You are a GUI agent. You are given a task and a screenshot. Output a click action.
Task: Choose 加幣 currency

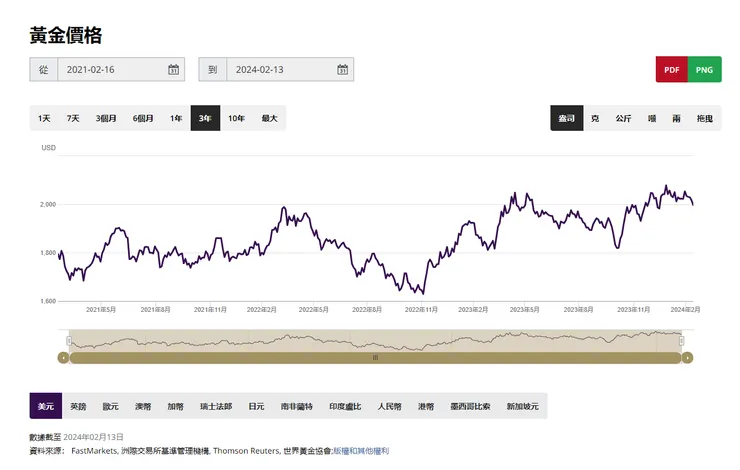tap(176, 406)
